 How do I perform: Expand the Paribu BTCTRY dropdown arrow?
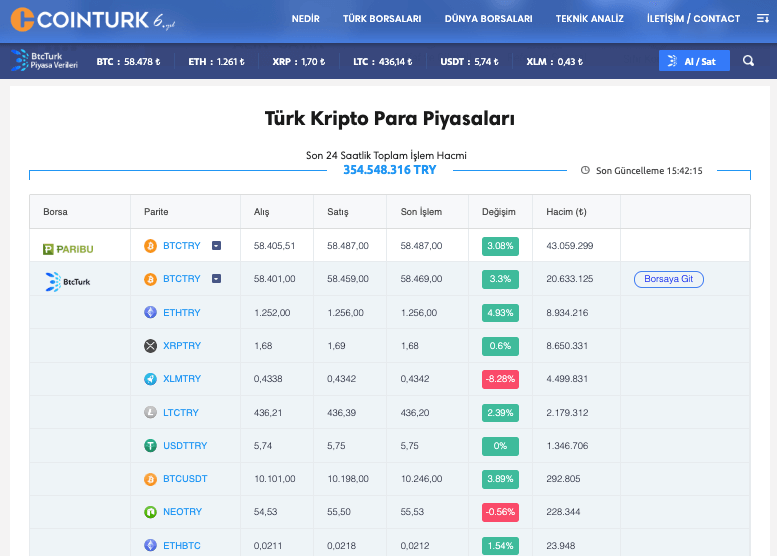coord(216,246)
